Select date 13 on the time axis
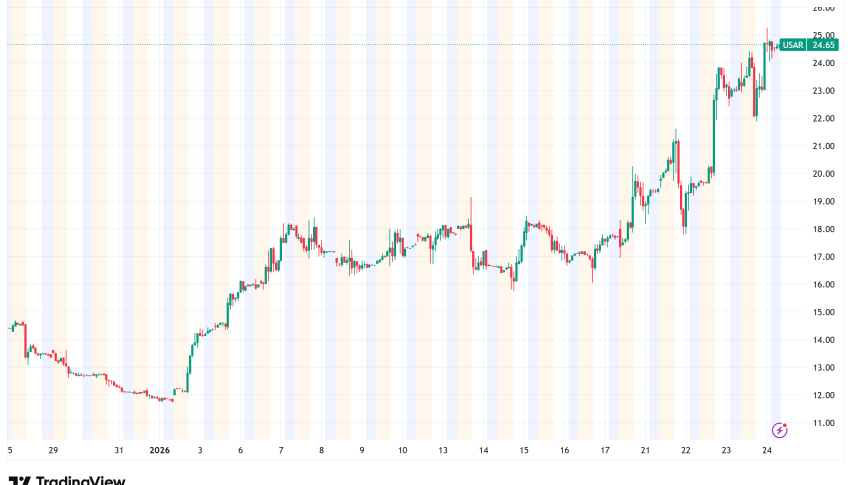Image resolution: width=852 pixels, height=485 pixels. pyautogui.click(x=442, y=451)
